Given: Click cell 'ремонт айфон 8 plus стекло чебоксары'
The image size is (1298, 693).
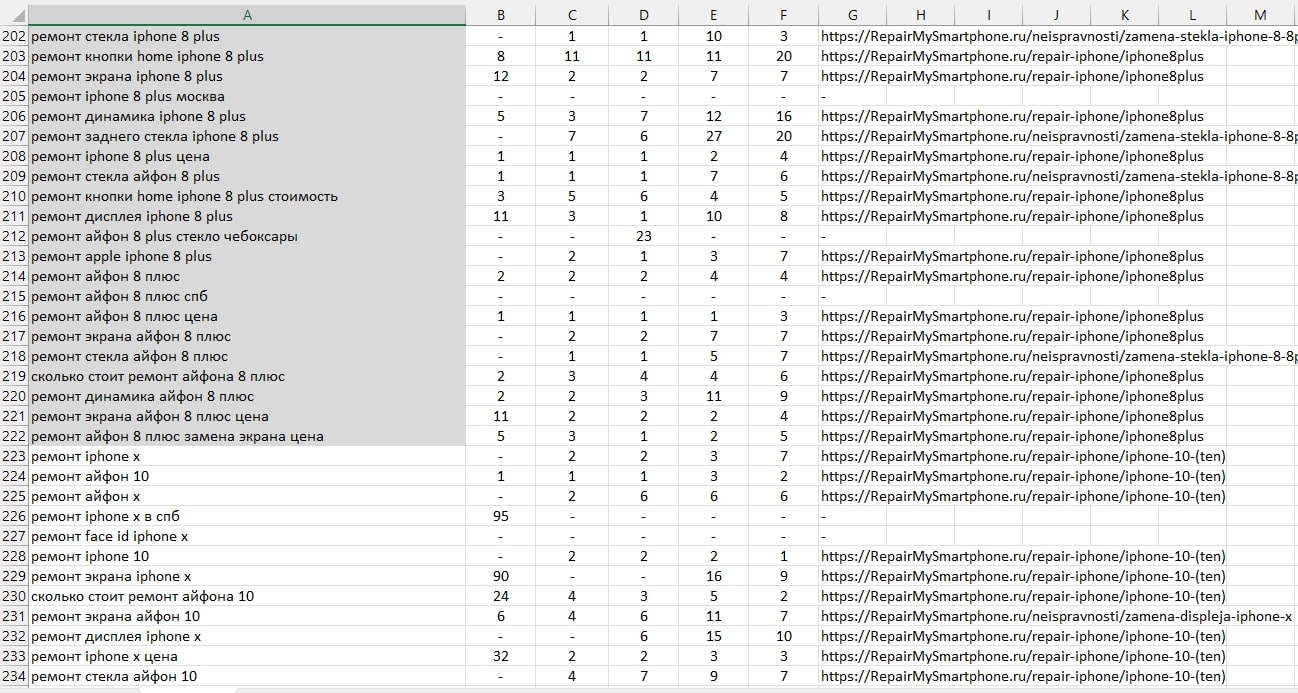Looking at the screenshot, I should coord(247,236).
